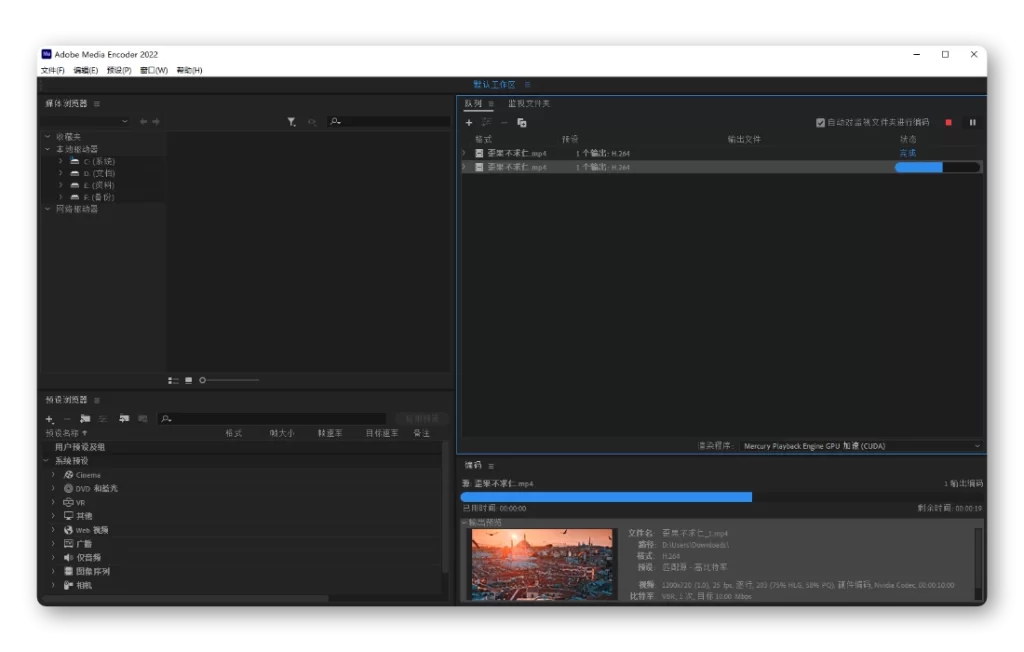This screenshot has width=1024, height=652.
Task: Pause the encoding queue
Action: tap(972, 122)
